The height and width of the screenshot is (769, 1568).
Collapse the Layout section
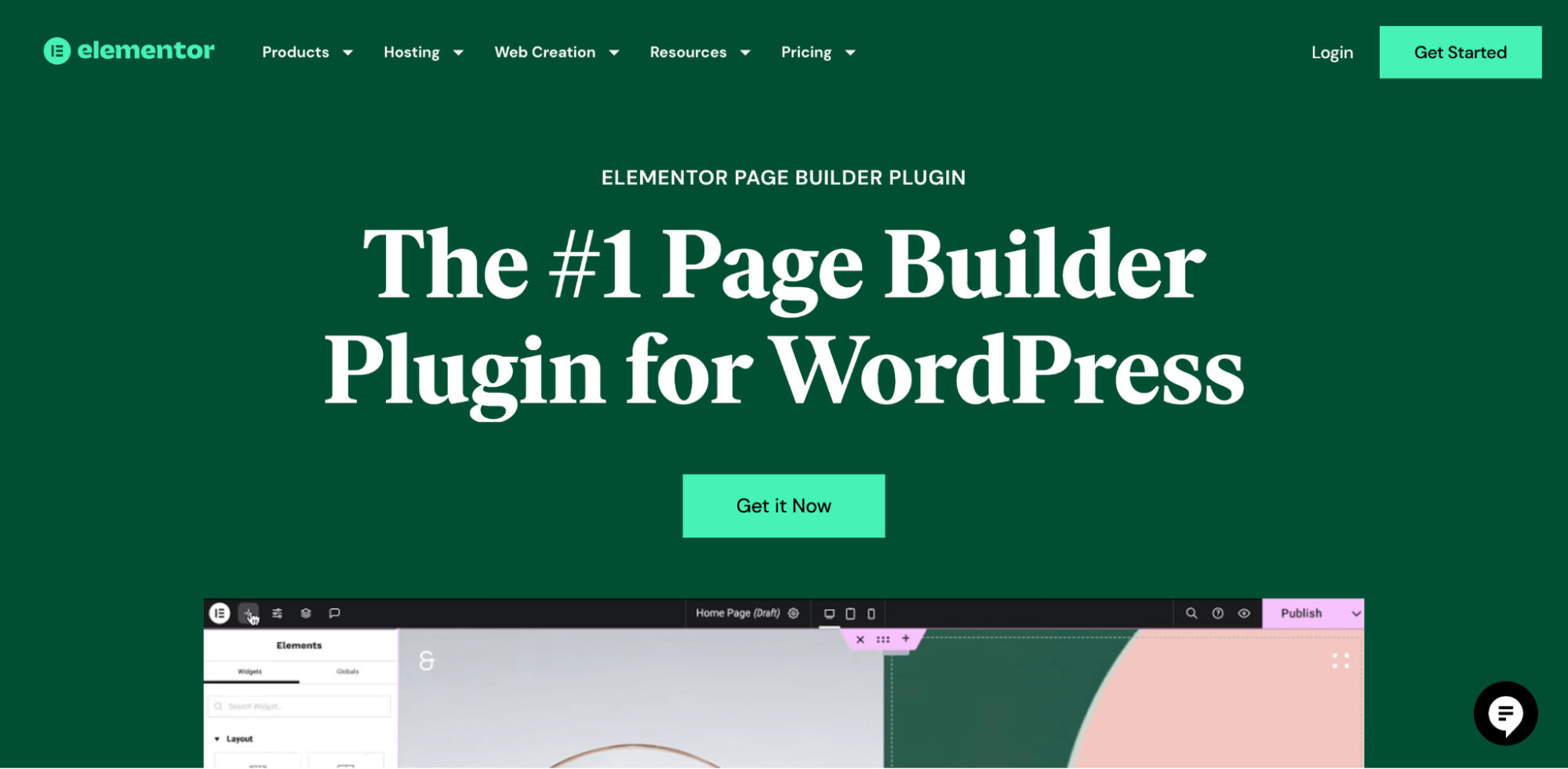click(x=234, y=739)
